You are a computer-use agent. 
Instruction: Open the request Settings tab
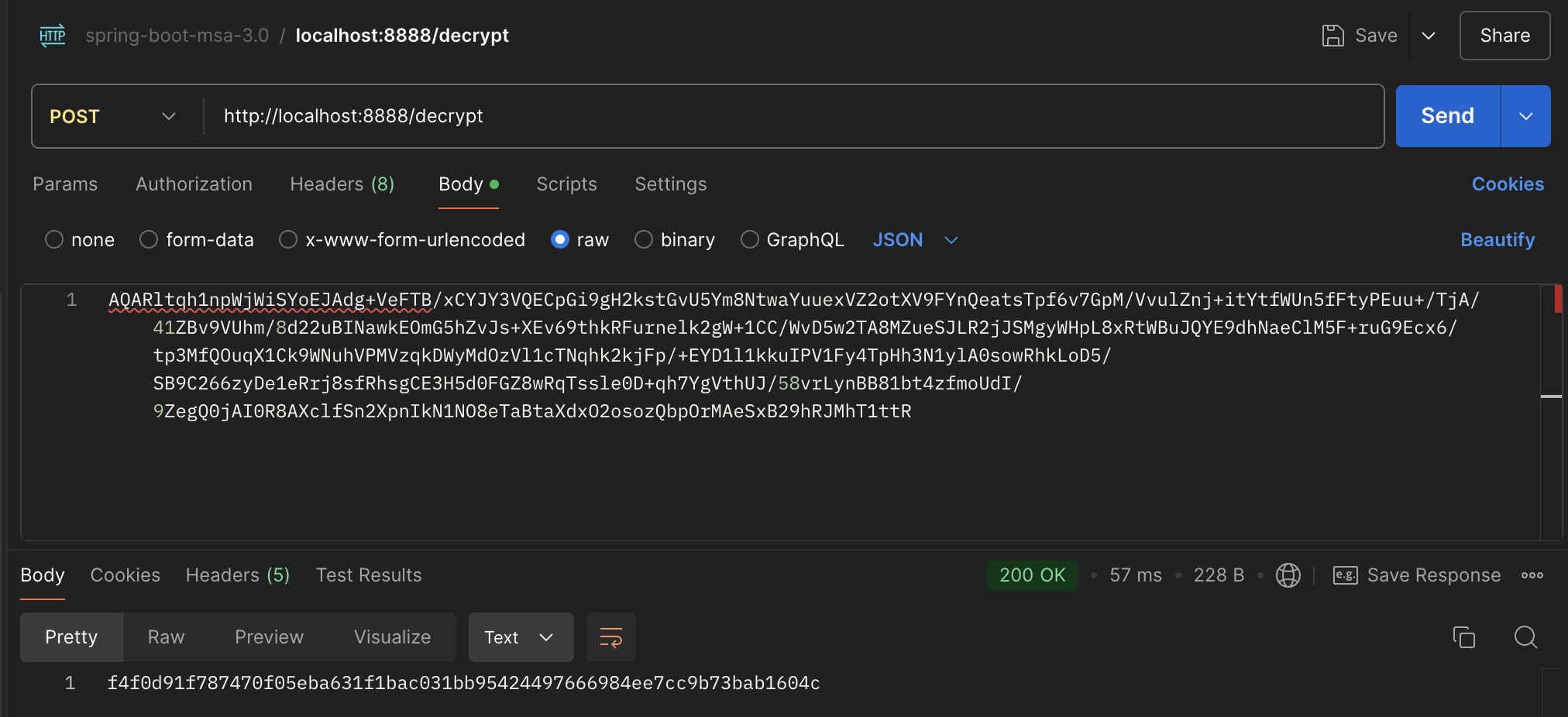[671, 184]
